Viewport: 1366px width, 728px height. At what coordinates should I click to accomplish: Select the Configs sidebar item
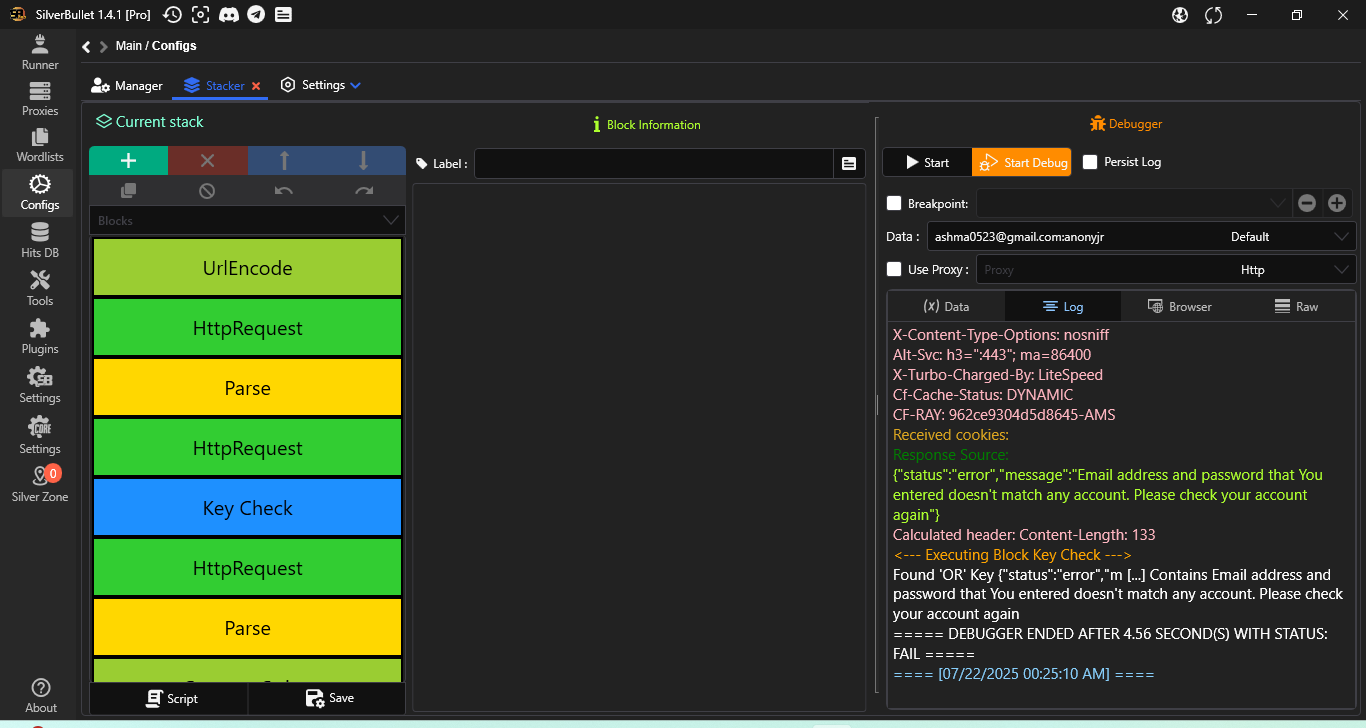point(40,192)
